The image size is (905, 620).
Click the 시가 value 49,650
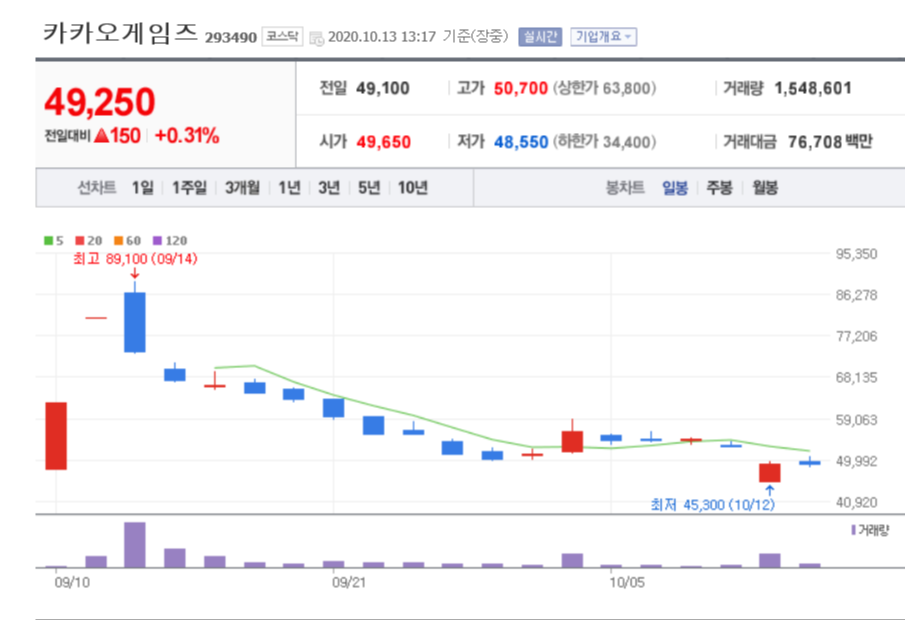(x=383, y=142)
